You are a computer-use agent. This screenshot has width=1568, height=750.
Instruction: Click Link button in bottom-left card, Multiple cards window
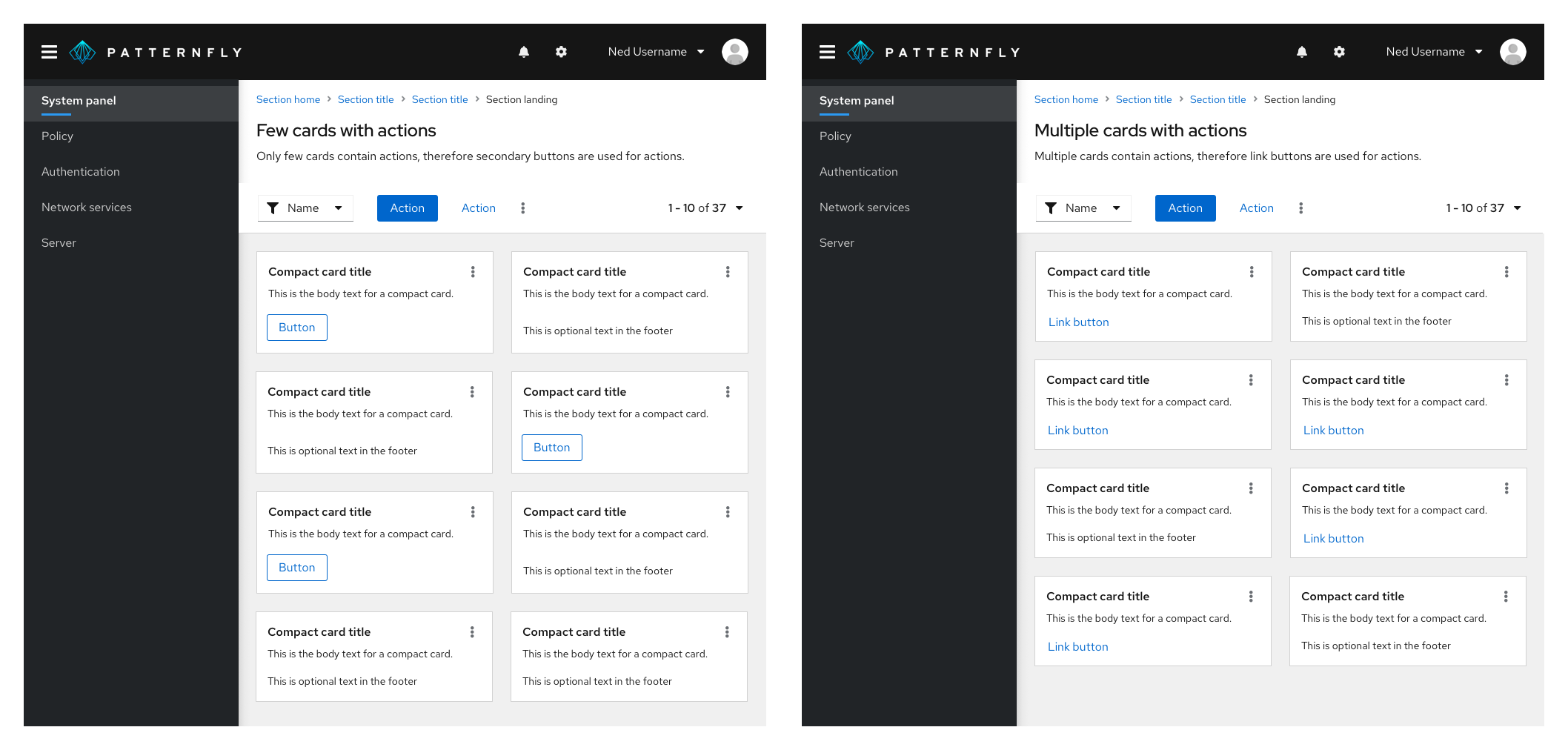tap(1078, 647)
